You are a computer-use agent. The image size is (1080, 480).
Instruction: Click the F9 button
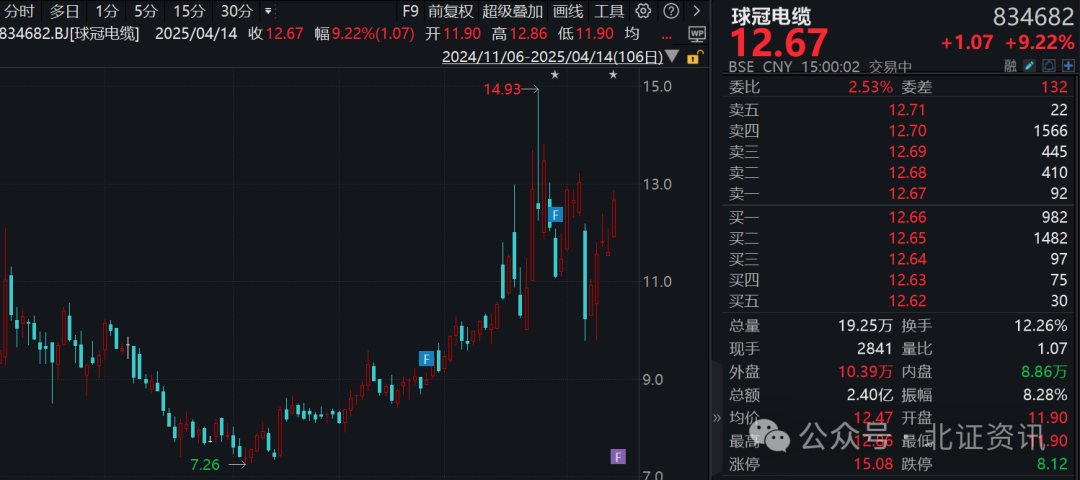(x=411, y=11)
